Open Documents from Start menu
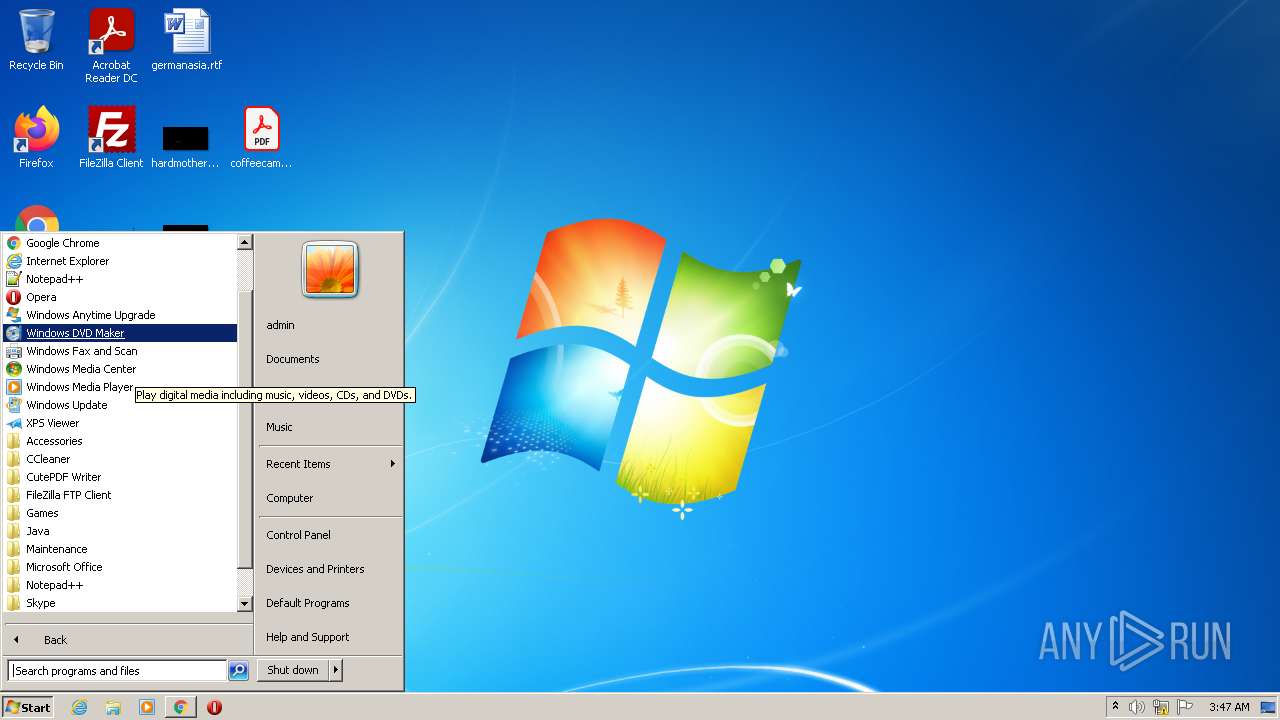The image size is (1280, 720). tap(330, 359)
